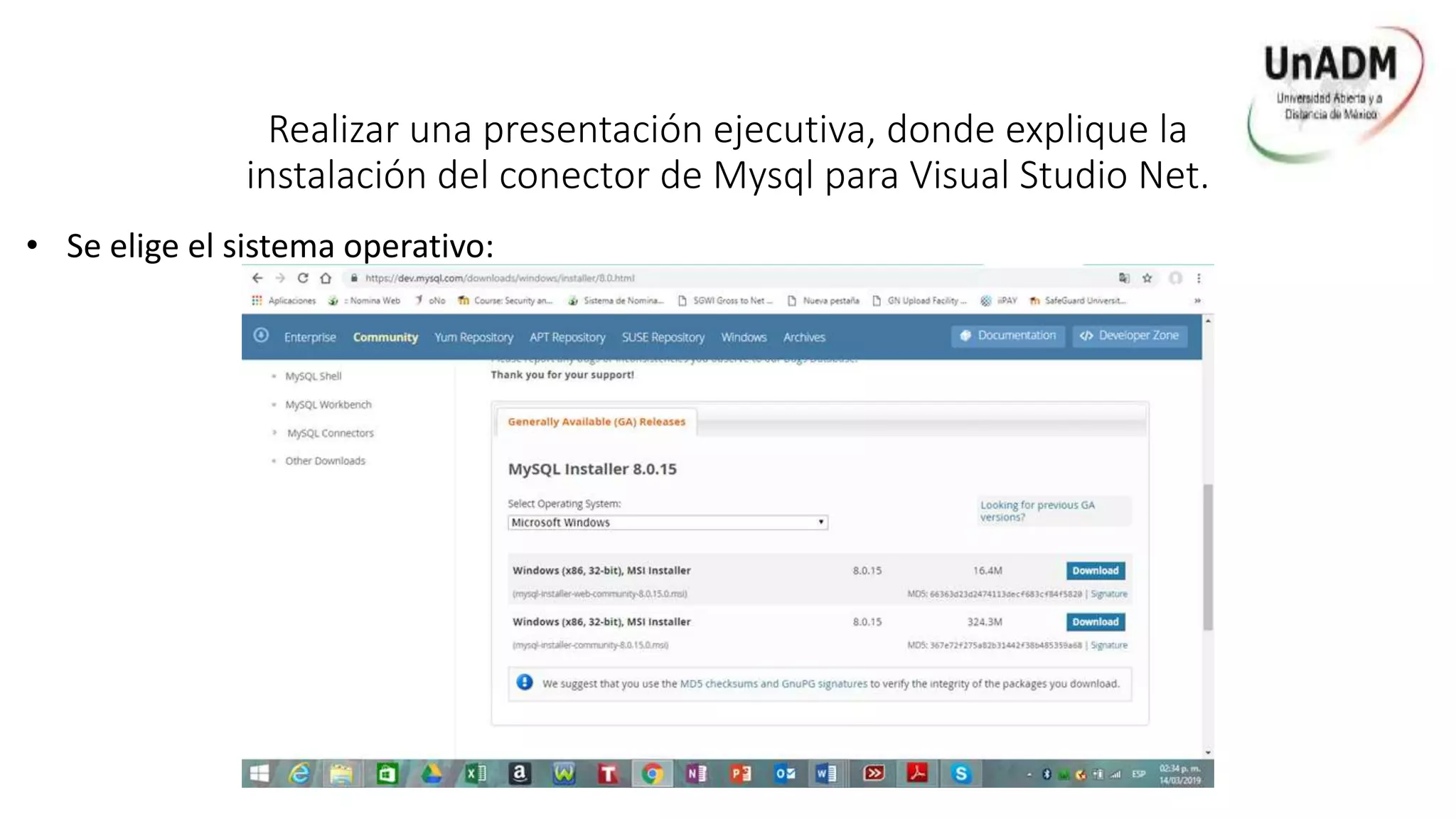Open Adobe Acrobat from the taskbar
Screen dimensions: 1456x819
917,773
